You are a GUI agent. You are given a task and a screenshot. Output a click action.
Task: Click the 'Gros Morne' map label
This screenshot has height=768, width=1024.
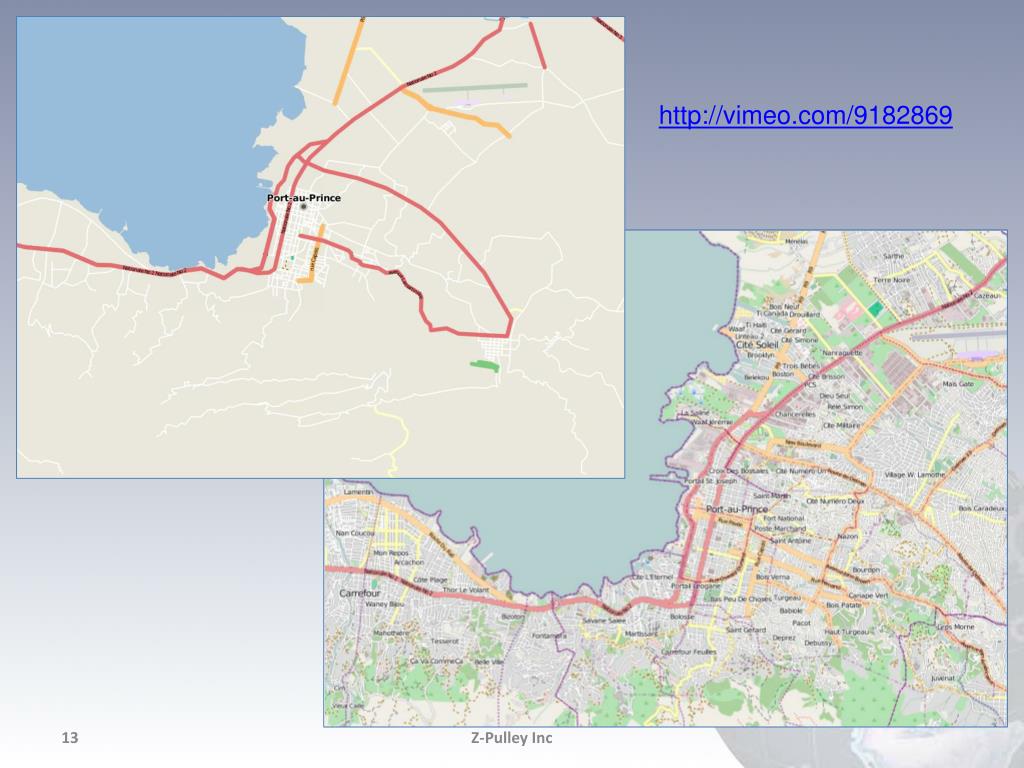coord(955,626)
